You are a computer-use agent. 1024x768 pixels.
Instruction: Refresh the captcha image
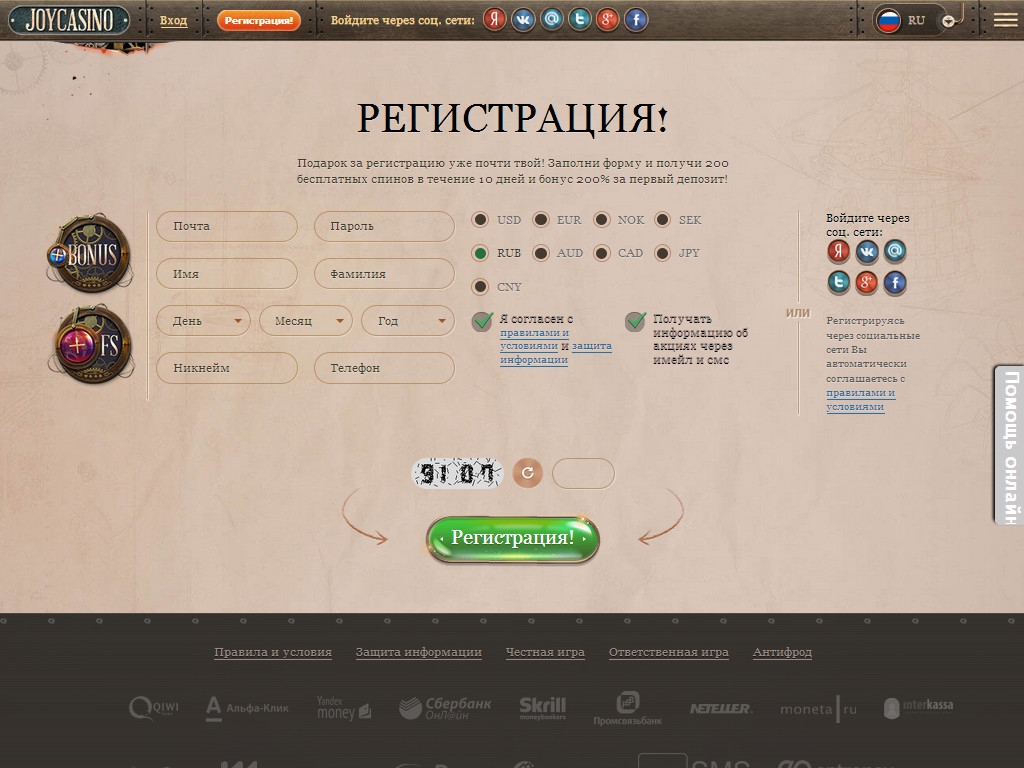coord(527,473)
